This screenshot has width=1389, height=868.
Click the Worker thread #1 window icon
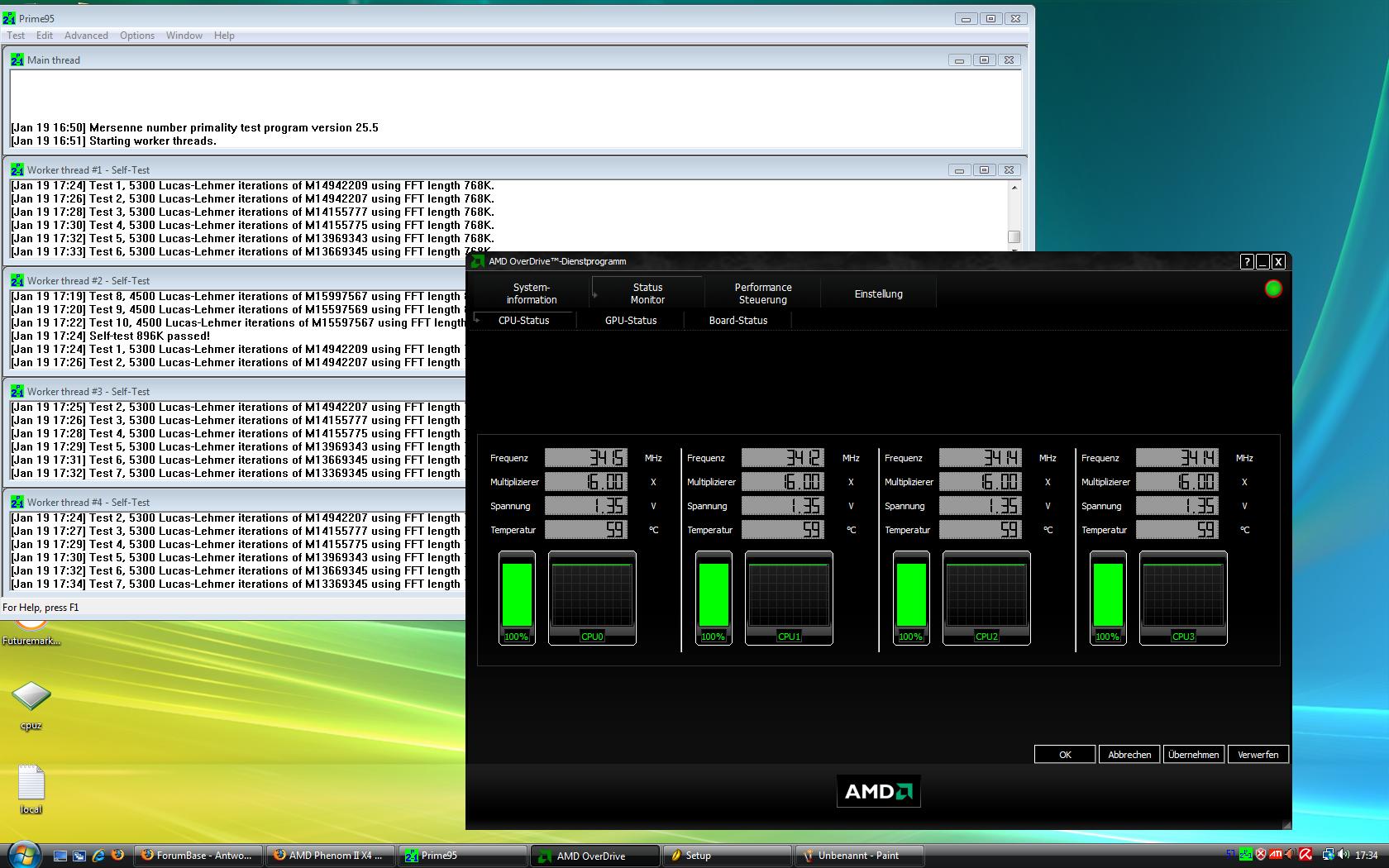coord(17,169)
